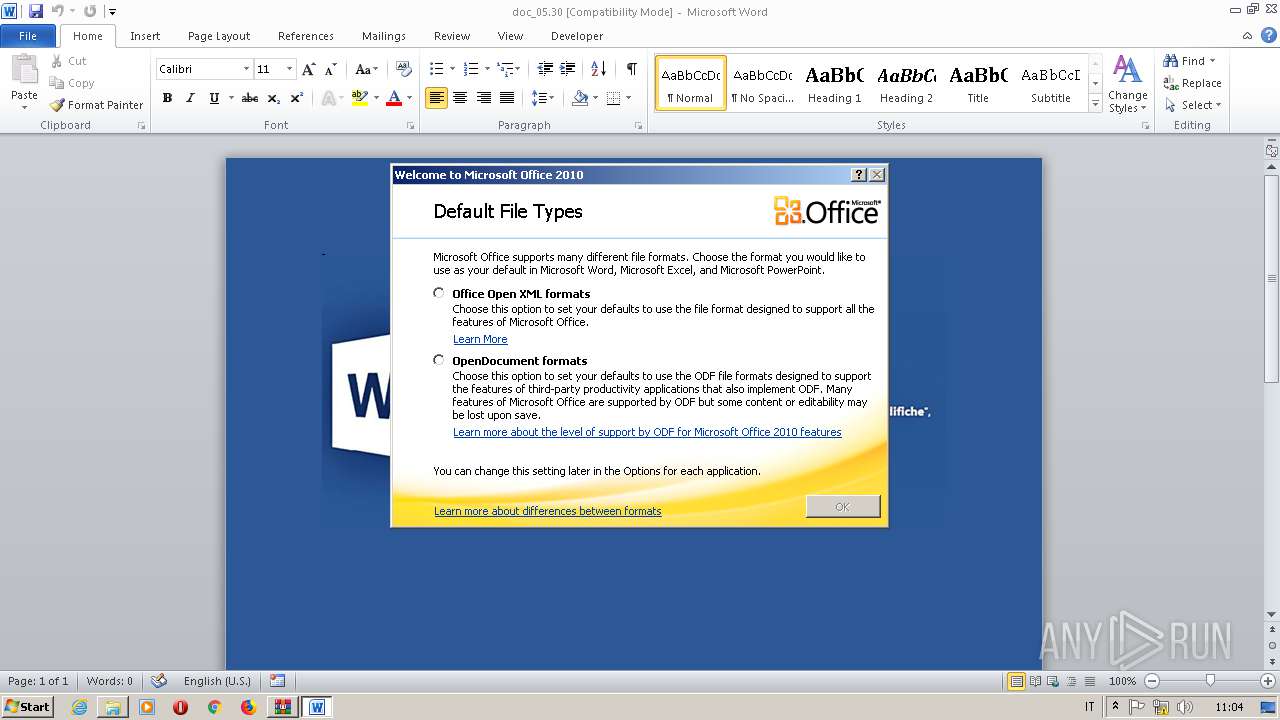Switch to Print Layout view in status bar
Viewport: 1280px width, 720px height.
(x=1016, y=681)
